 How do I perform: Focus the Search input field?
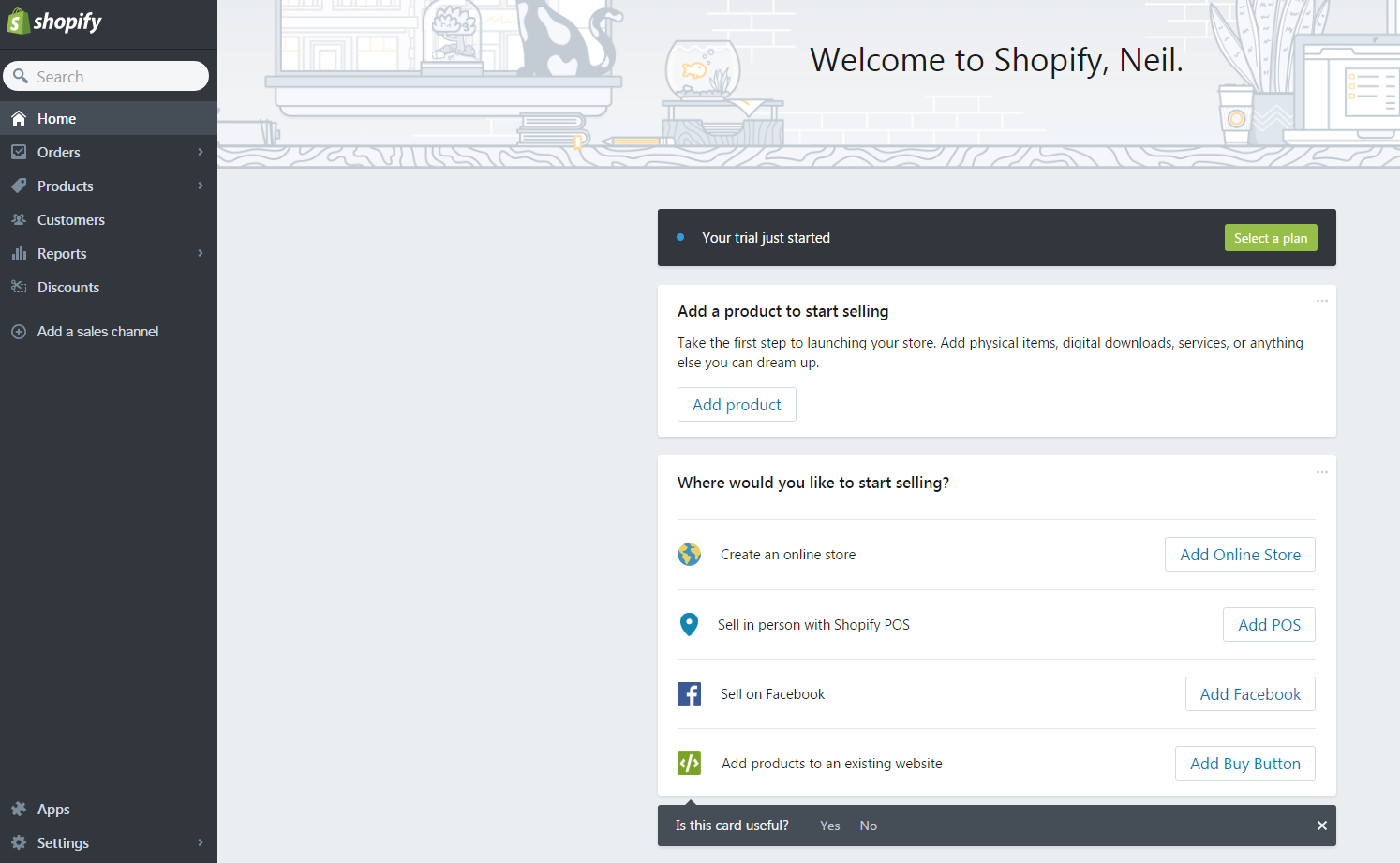coord(106,76)
